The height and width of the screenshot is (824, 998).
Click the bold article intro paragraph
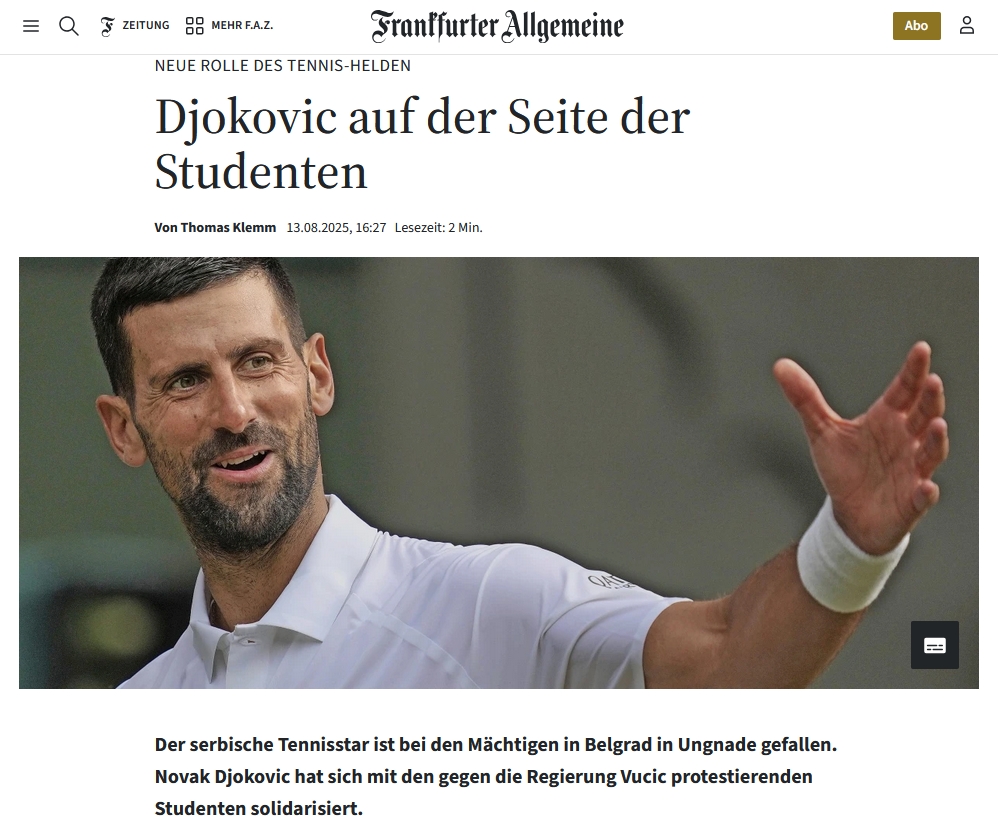pos(496,776)
